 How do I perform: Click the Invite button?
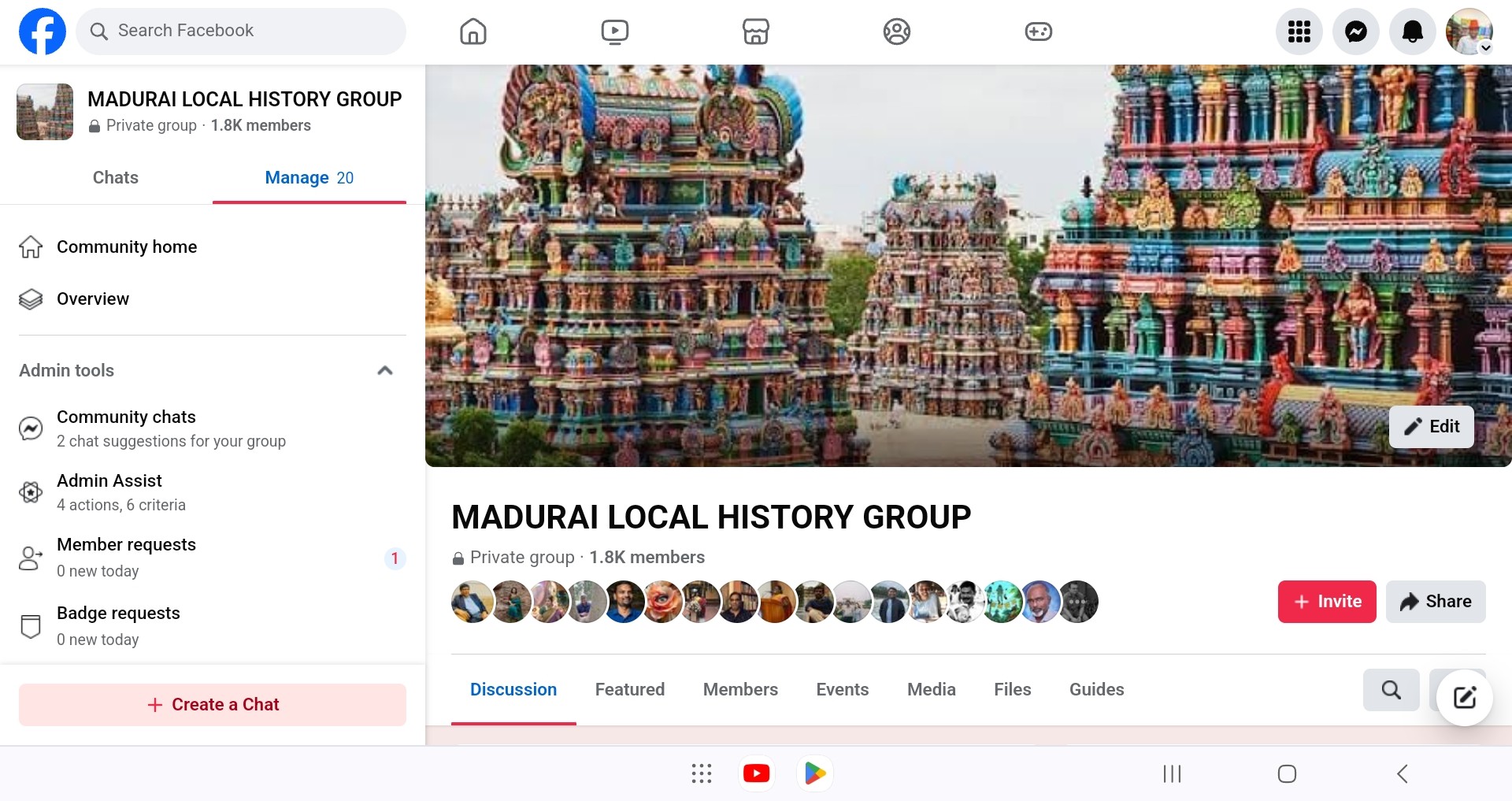point(1326,602)
